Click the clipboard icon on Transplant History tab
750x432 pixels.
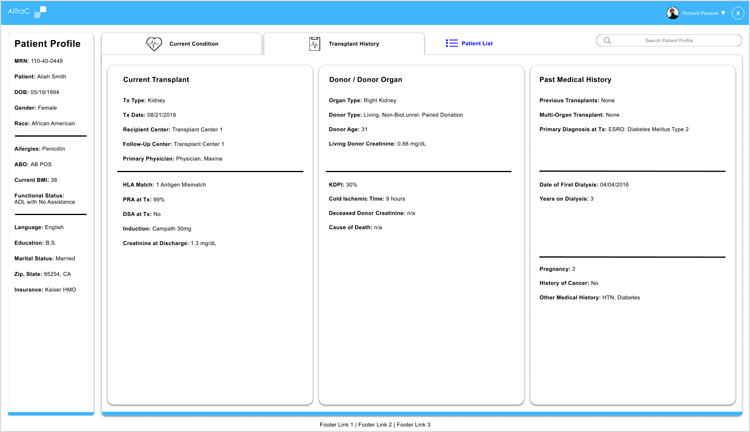(x=314, y=44)
